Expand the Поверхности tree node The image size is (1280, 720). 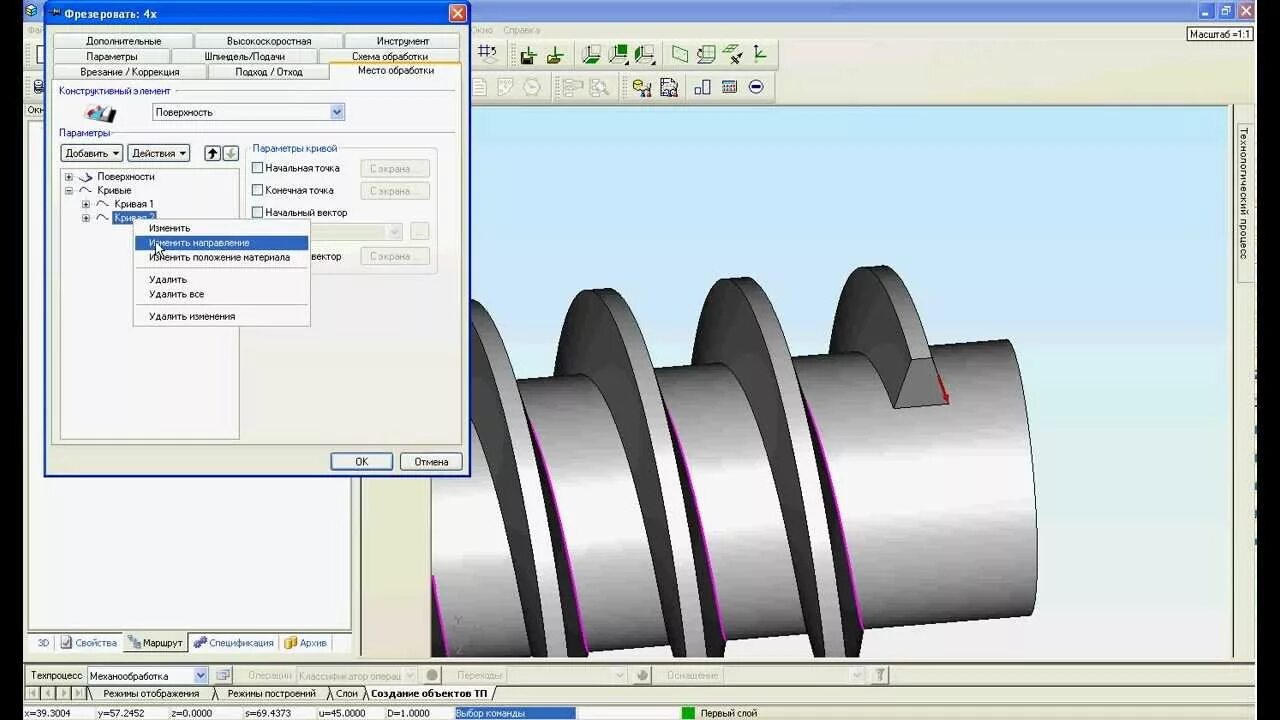click(x=69, y=177)
